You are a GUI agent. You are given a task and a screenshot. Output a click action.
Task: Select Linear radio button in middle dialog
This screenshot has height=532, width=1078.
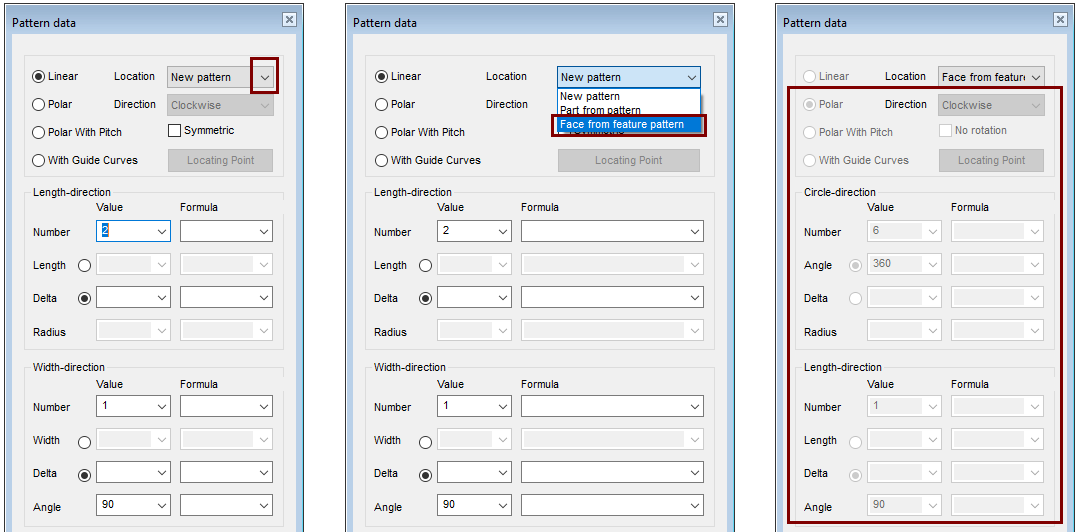(381, 76)
